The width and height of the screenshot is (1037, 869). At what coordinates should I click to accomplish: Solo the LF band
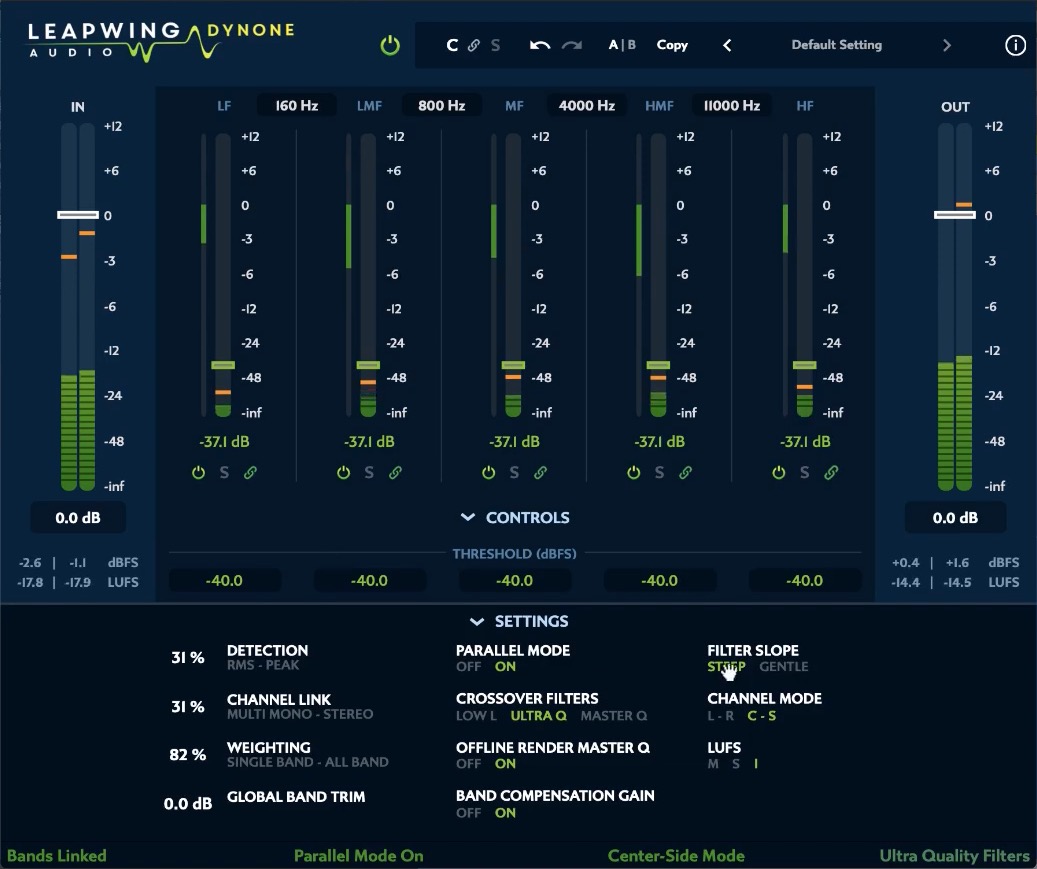point(224,472)
